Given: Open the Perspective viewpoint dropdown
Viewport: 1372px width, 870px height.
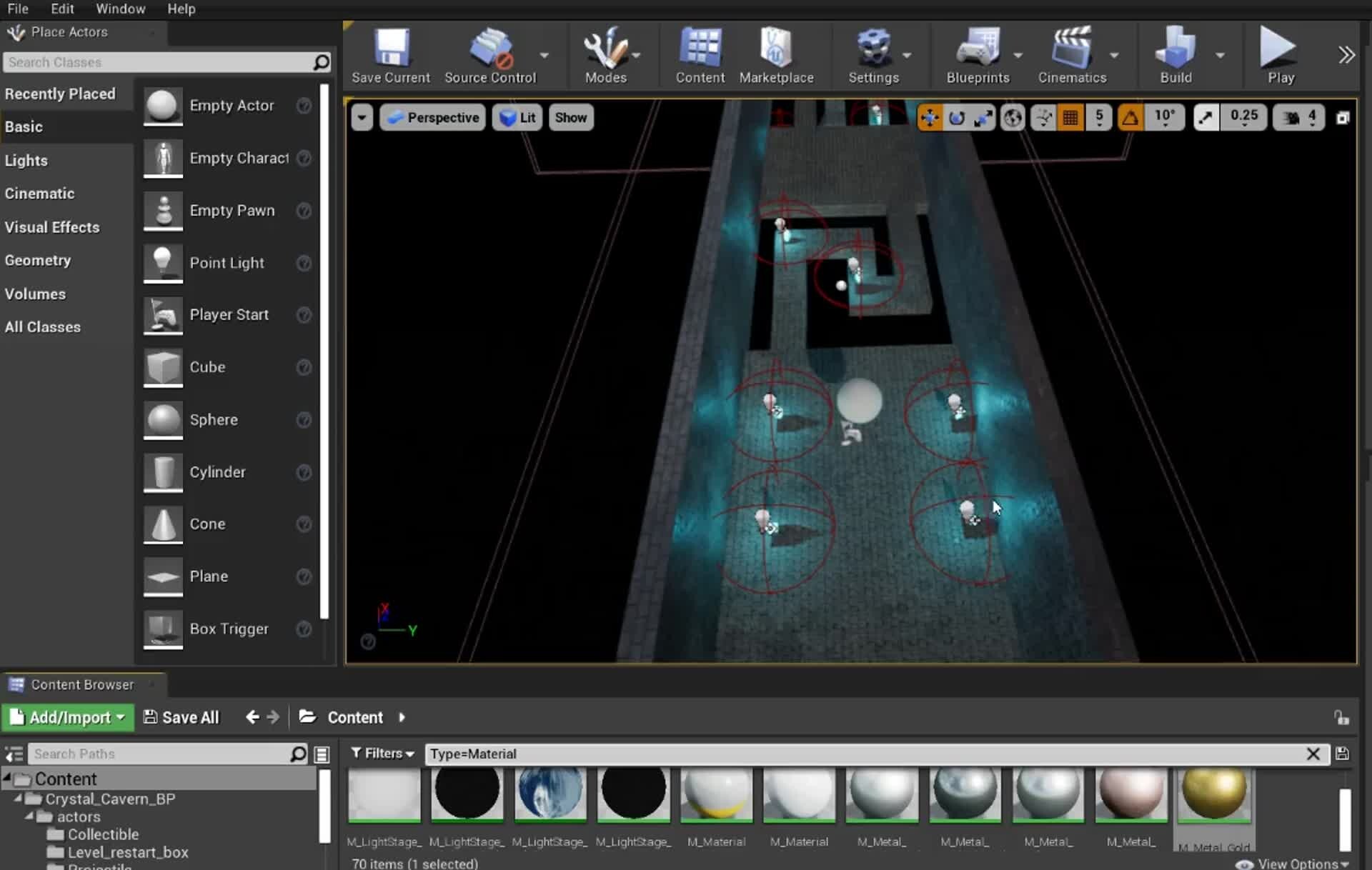Looking at the screenshot, I should (x=432, y=117).
